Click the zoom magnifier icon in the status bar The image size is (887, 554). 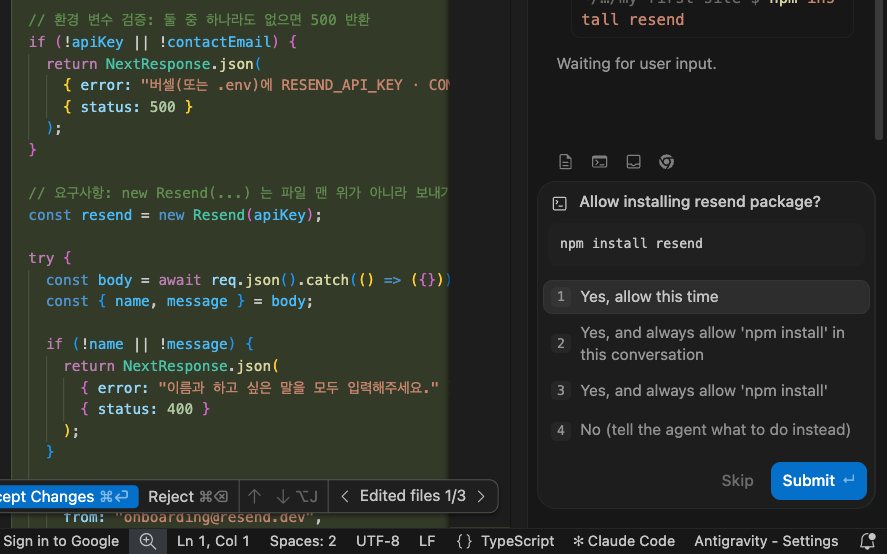148,541
